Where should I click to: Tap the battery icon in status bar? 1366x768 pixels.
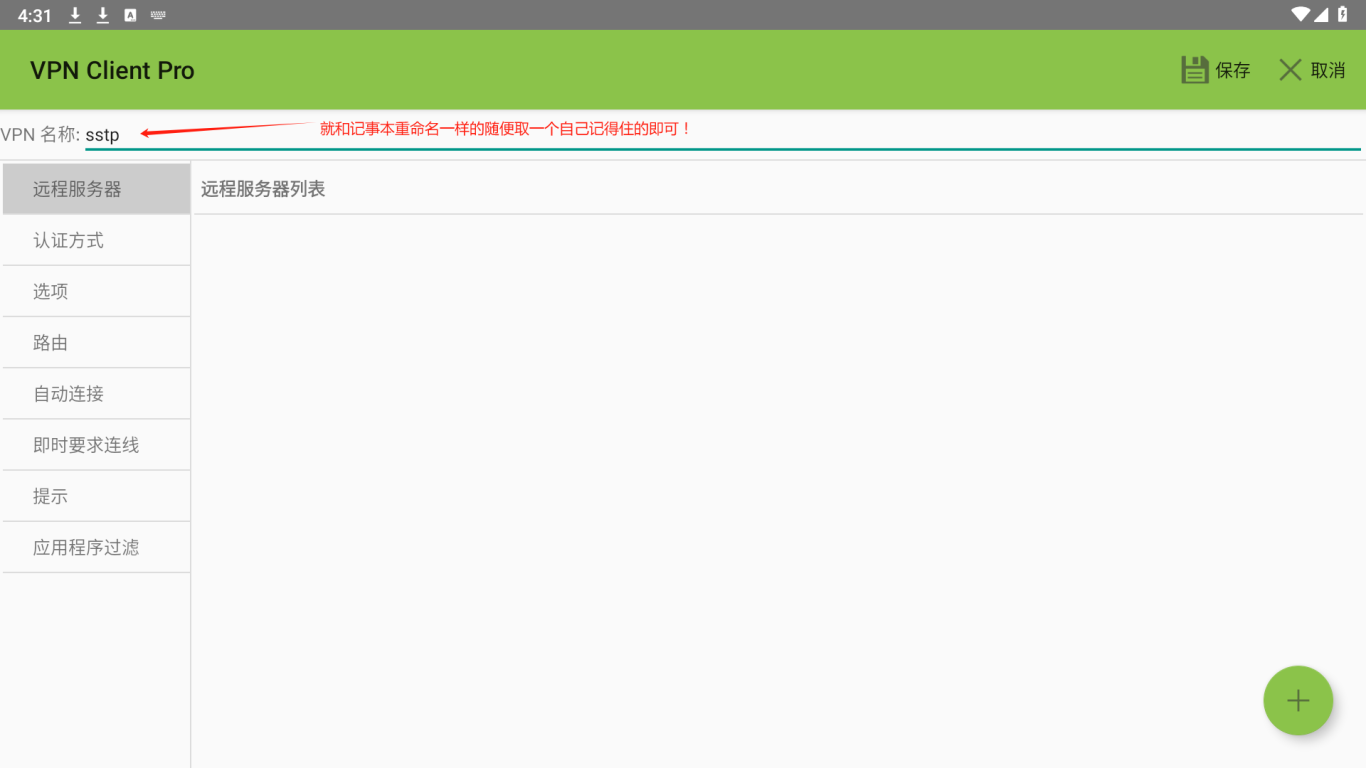pos(1343,14)
